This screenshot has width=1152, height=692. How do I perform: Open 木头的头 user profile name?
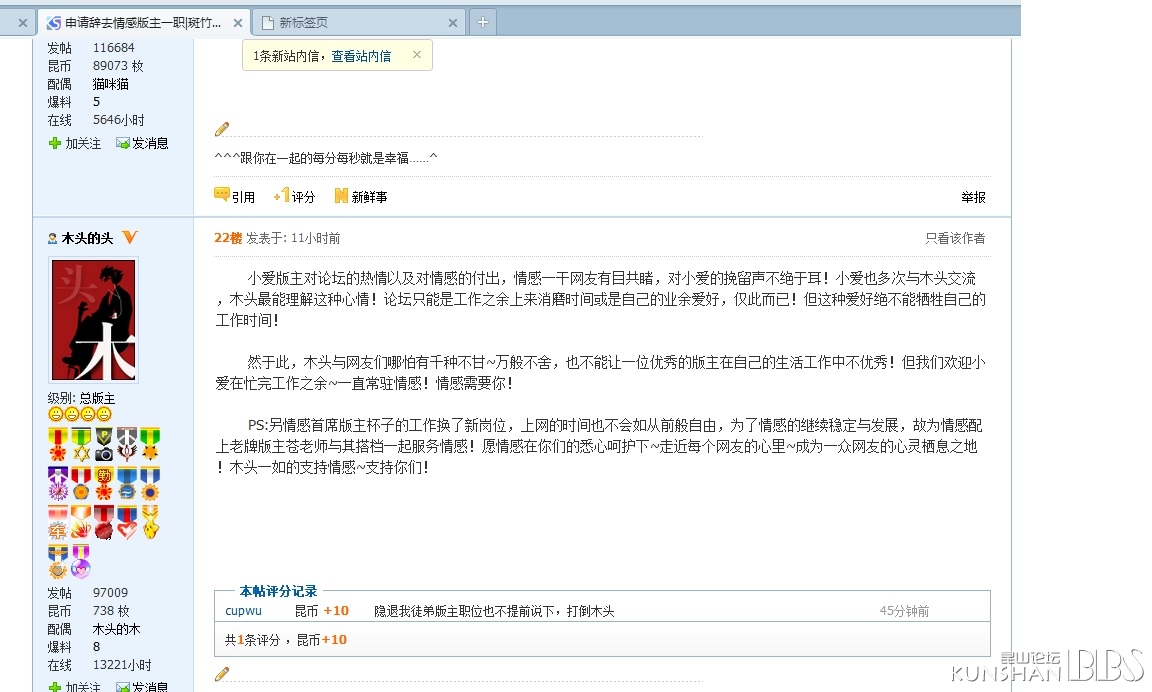coord(87,238)
